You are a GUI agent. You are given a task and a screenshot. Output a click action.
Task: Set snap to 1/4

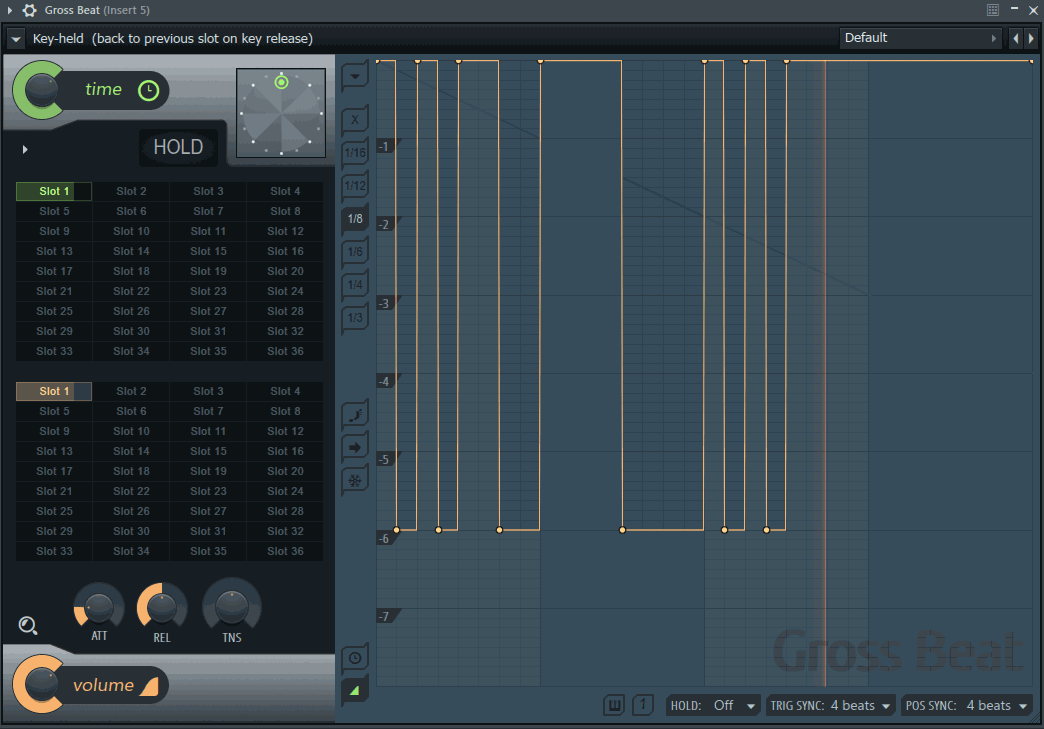coord(355,284)
